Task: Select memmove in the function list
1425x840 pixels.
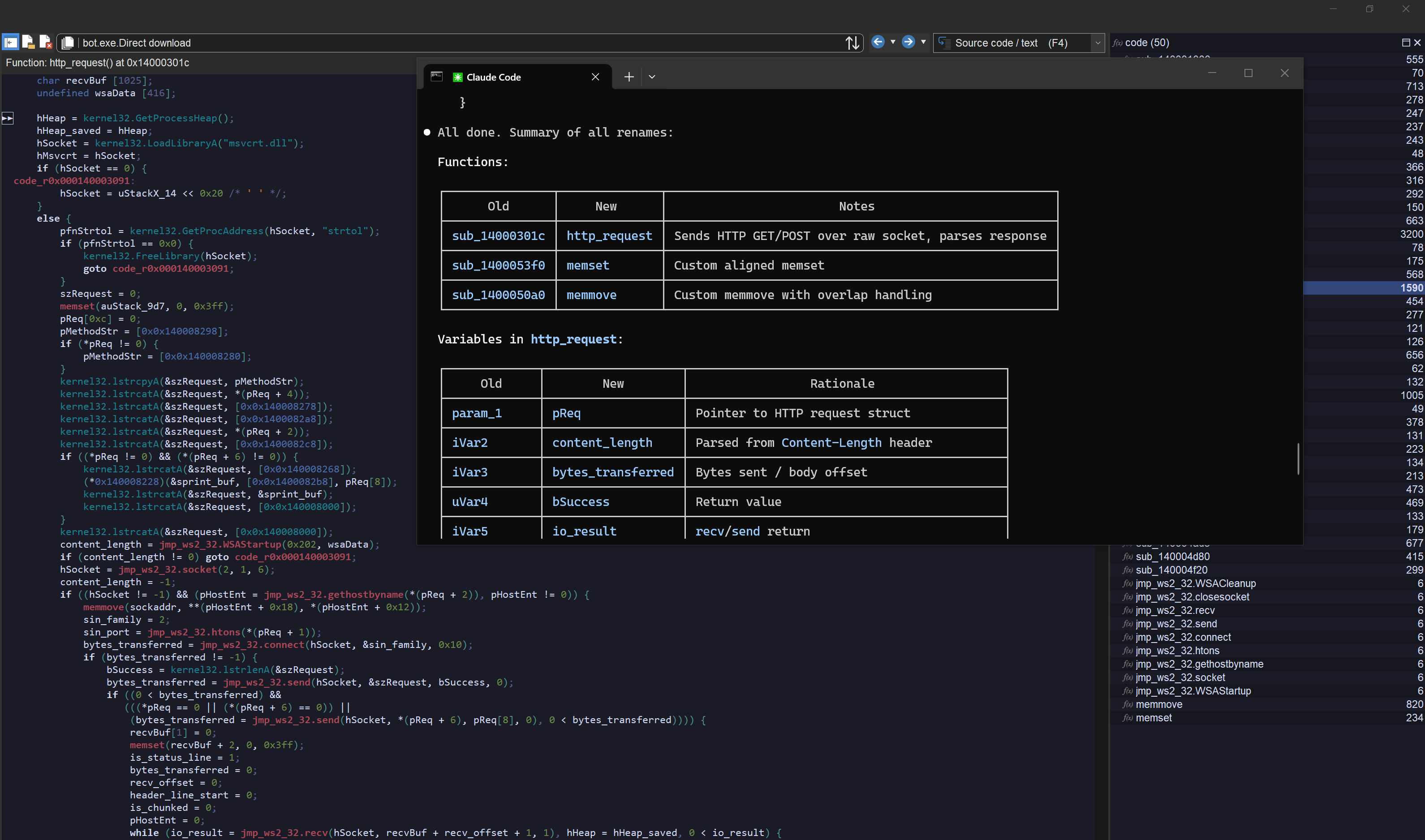Action: pos(1158,704)
